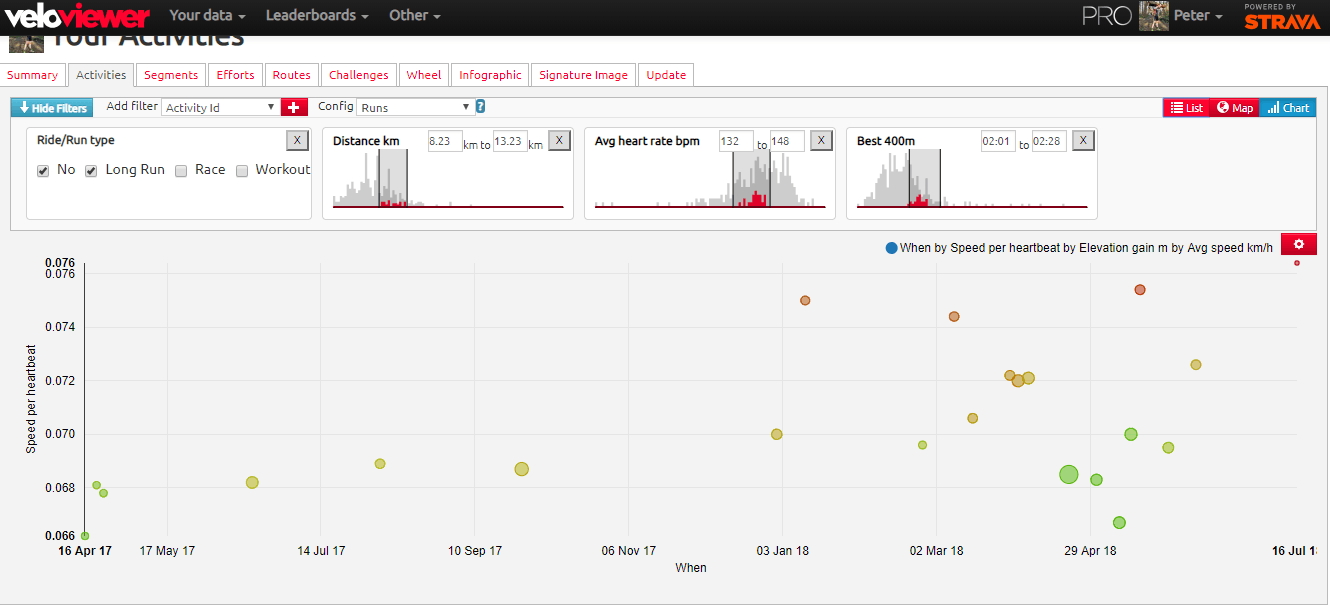Remove the Best 400m filter
This screenshot has width=1330, height=607.
pos(1083,141)
